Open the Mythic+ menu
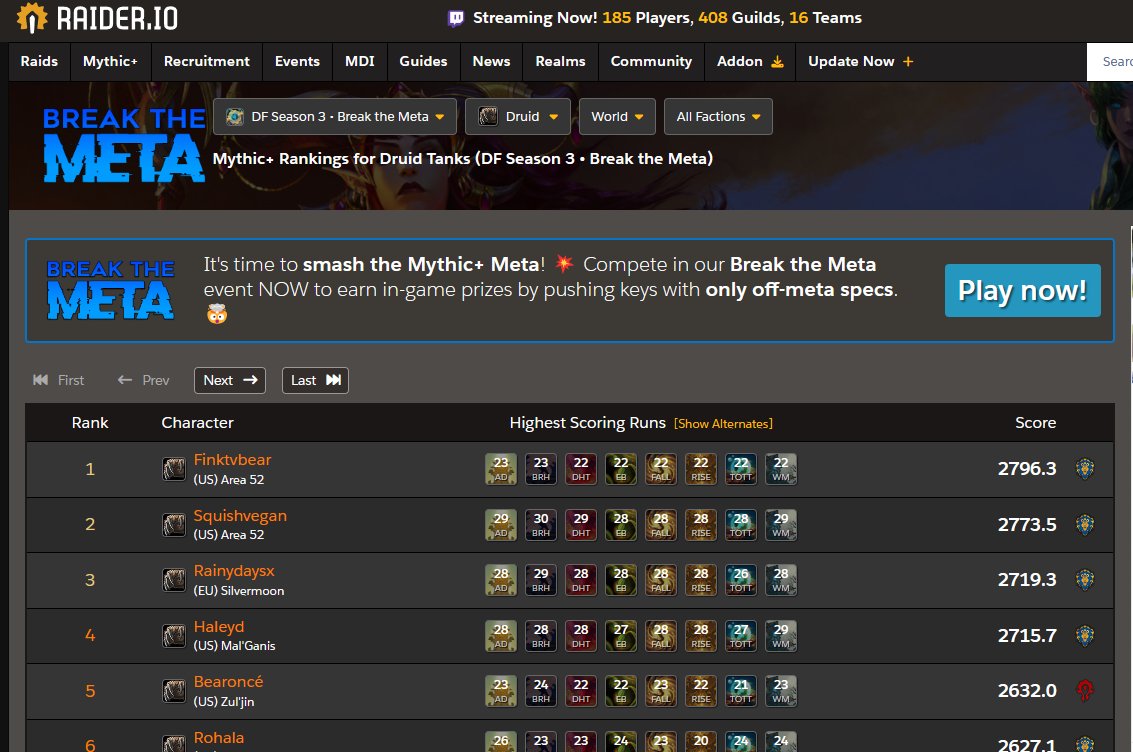Image resolution: width=1133 pixels, height=752 pixels. point(110,61)
